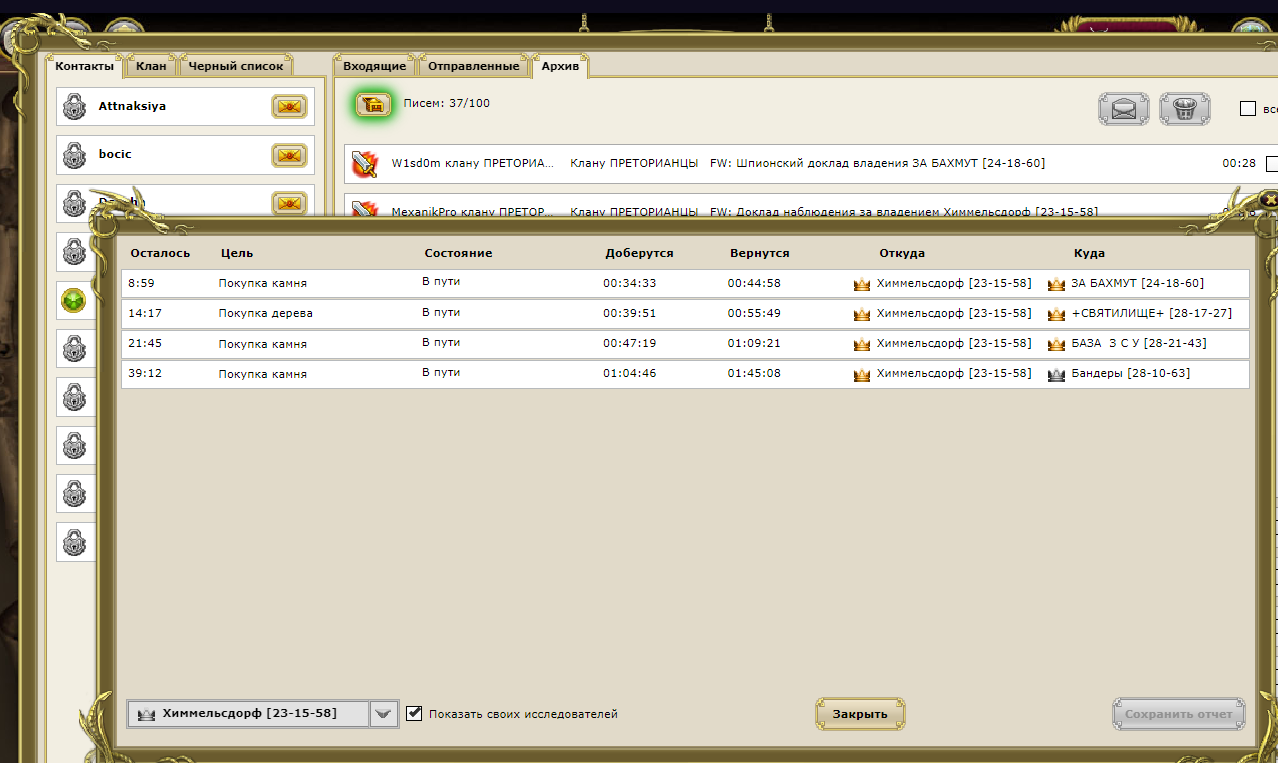
Task: Sort by the Осталось column header
Action: pos(160,253)
